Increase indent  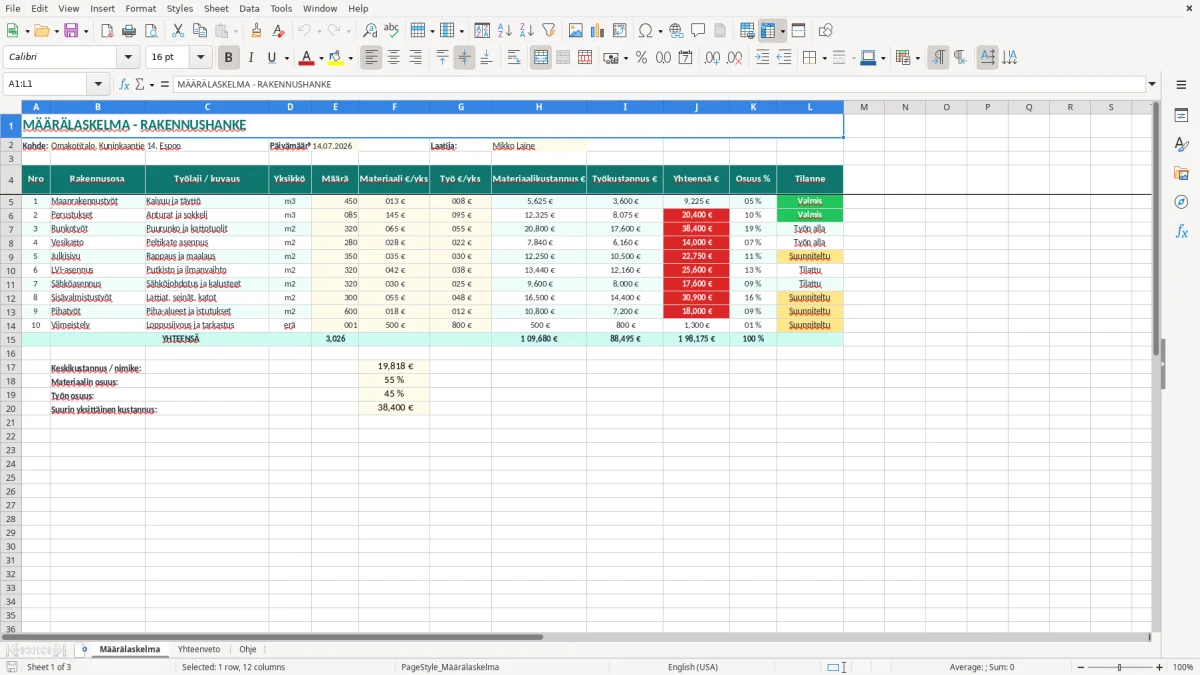click(x=762, y=58)
